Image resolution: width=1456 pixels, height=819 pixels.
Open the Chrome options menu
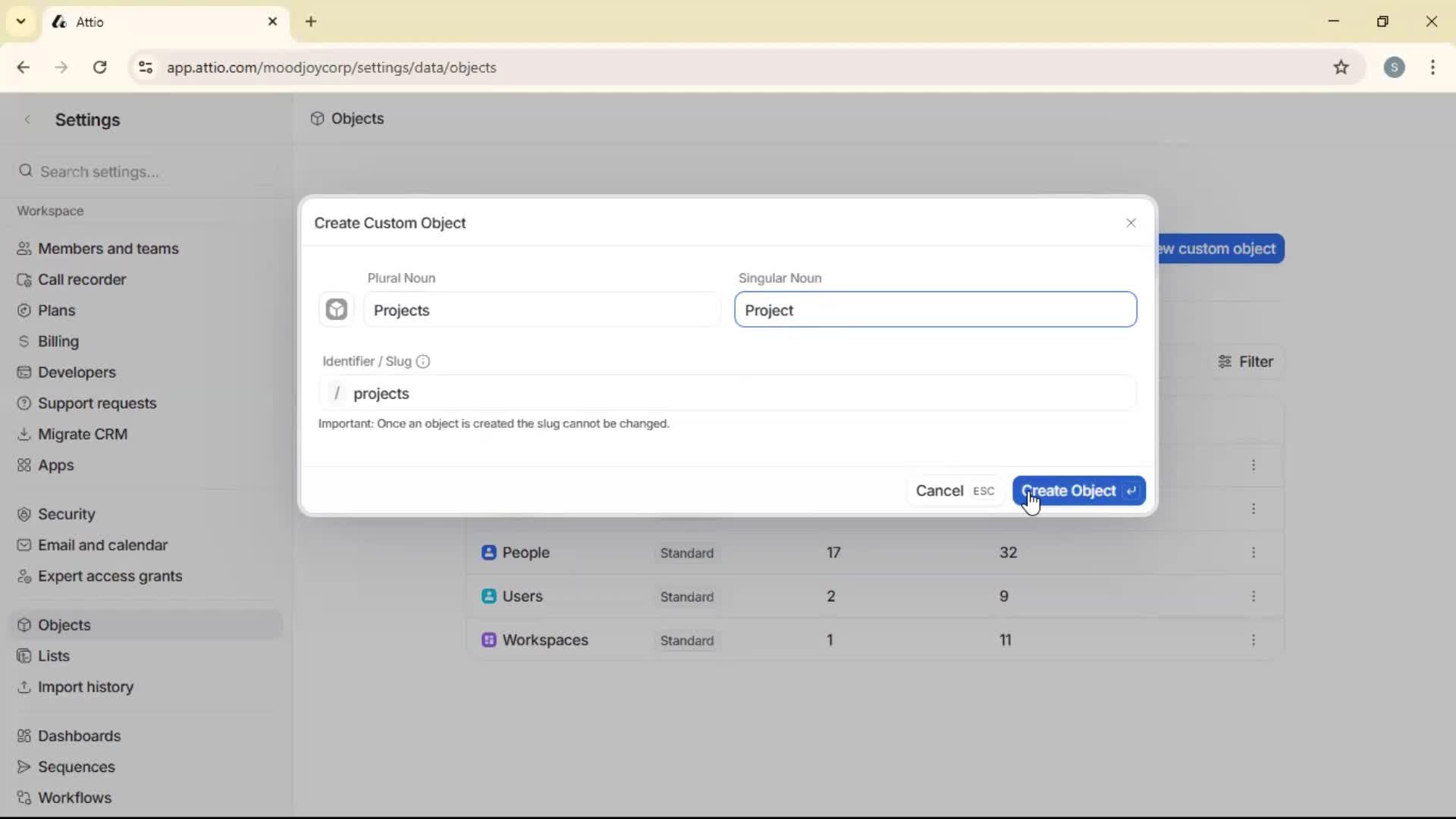pos(1433,67)
